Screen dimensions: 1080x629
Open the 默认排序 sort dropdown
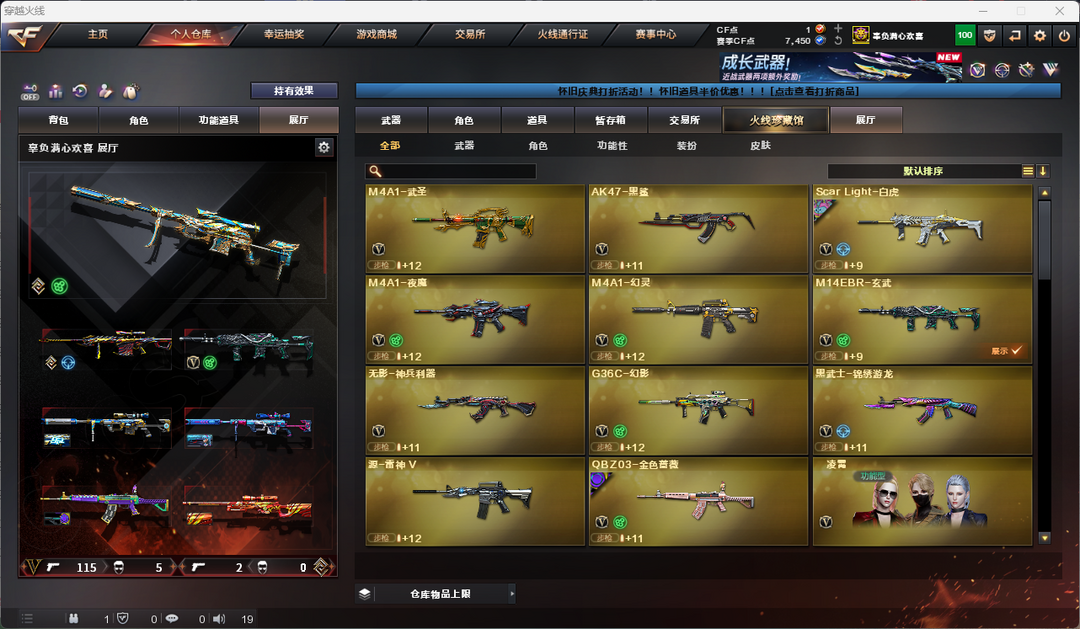[x=924, y=171]
